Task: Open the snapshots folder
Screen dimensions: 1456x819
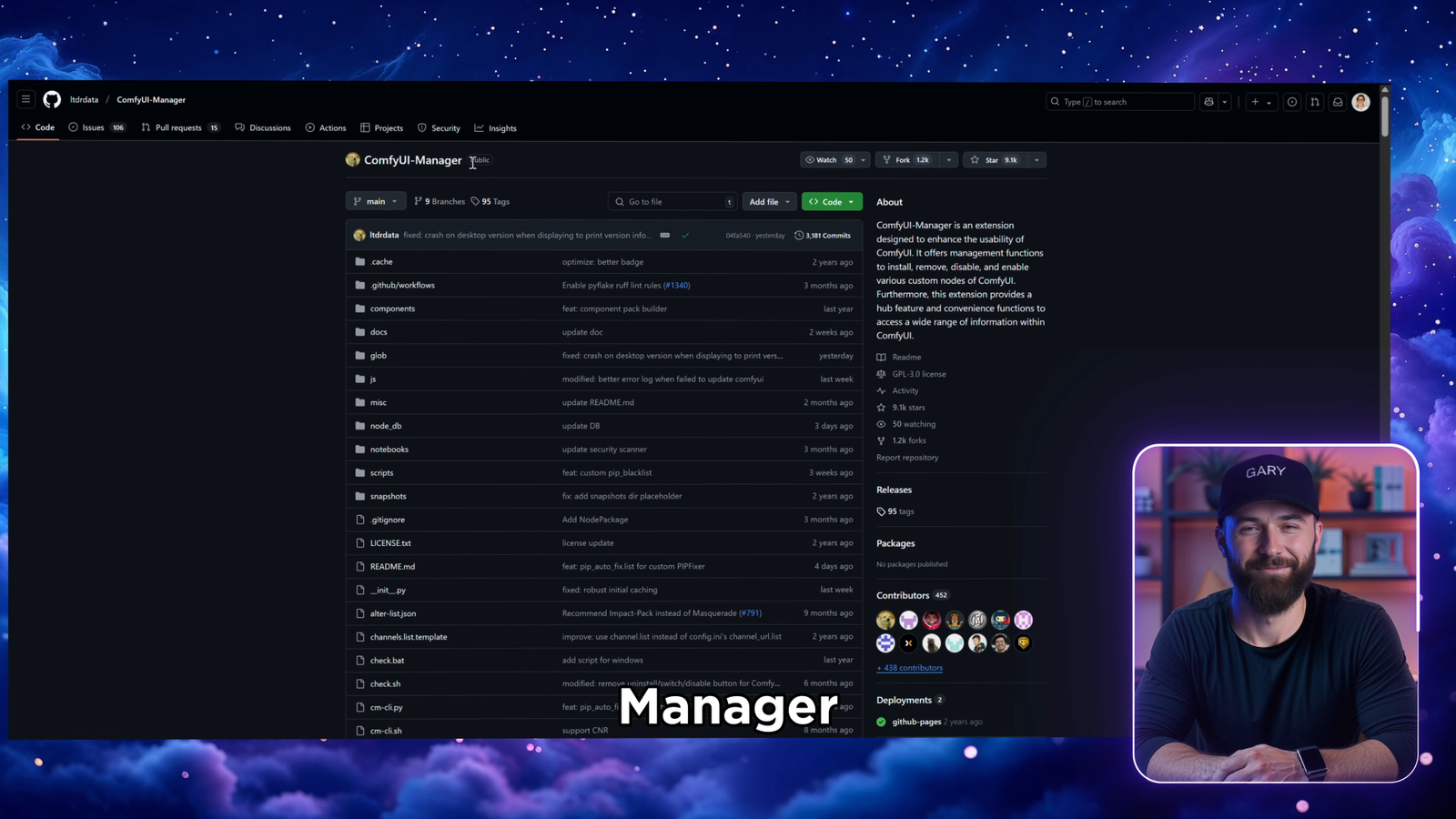Action: tap(389, 496)
